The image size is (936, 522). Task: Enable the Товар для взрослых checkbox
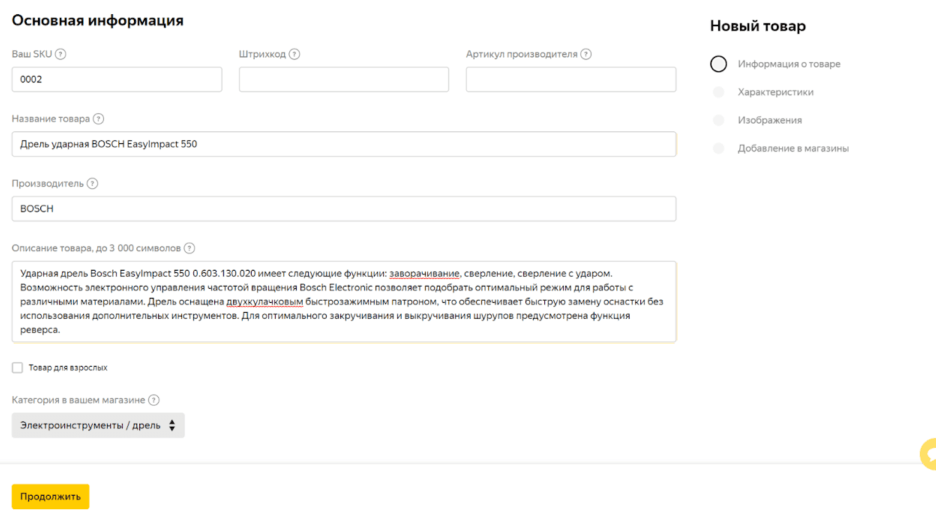17,368
